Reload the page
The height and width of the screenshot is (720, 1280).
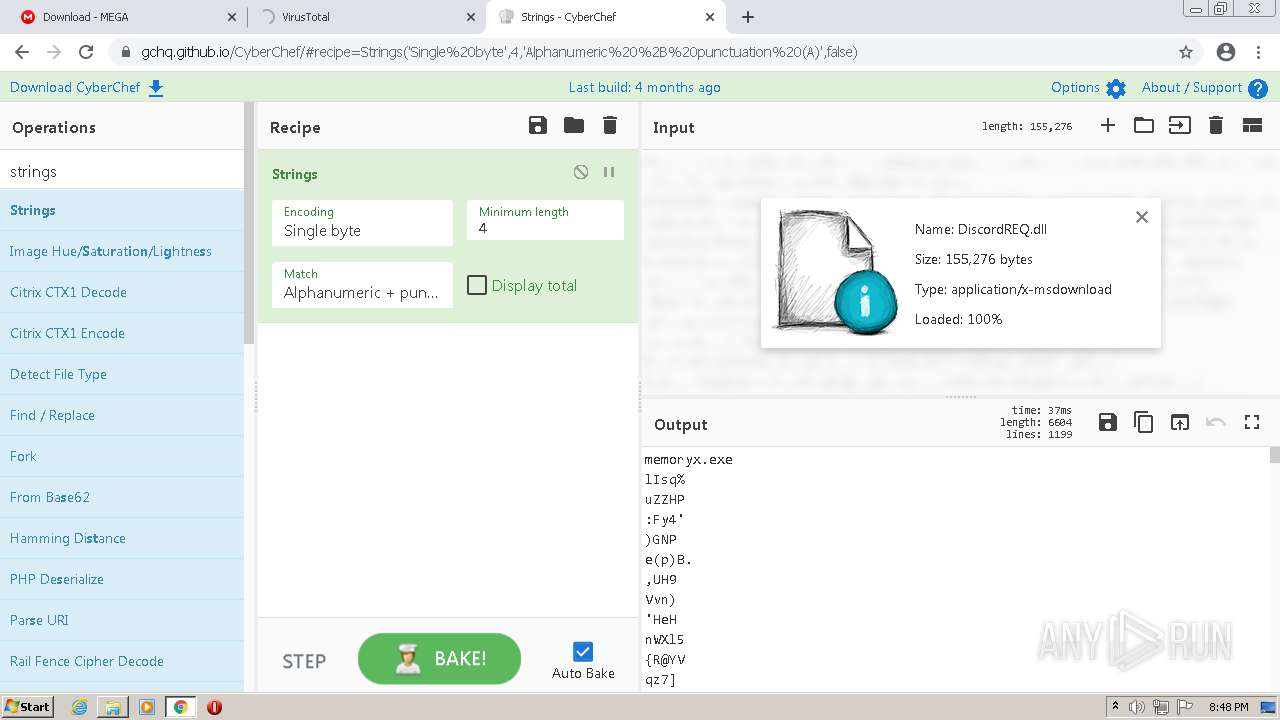pos(86,52)
